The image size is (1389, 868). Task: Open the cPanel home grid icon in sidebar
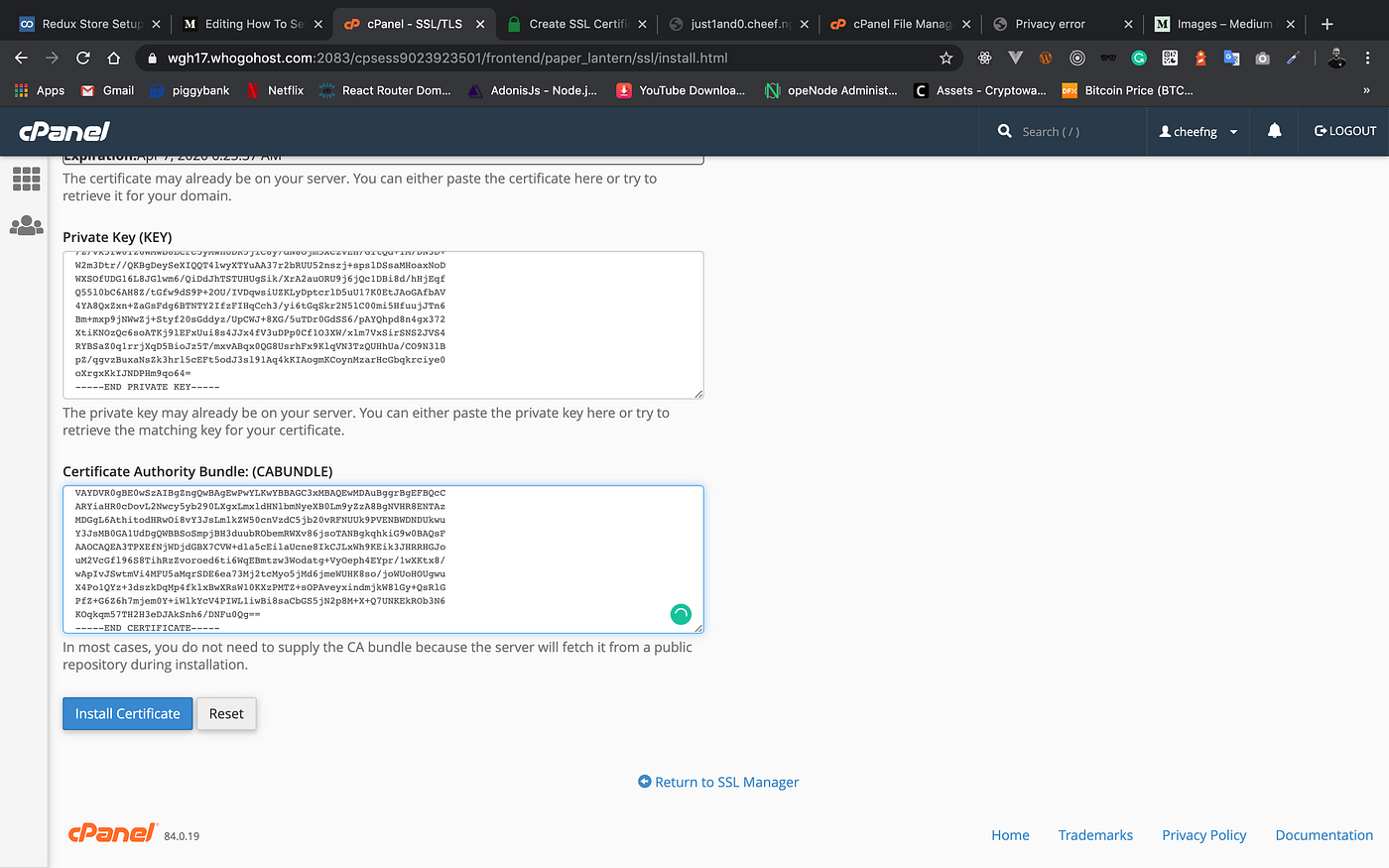tap(26, 179)
